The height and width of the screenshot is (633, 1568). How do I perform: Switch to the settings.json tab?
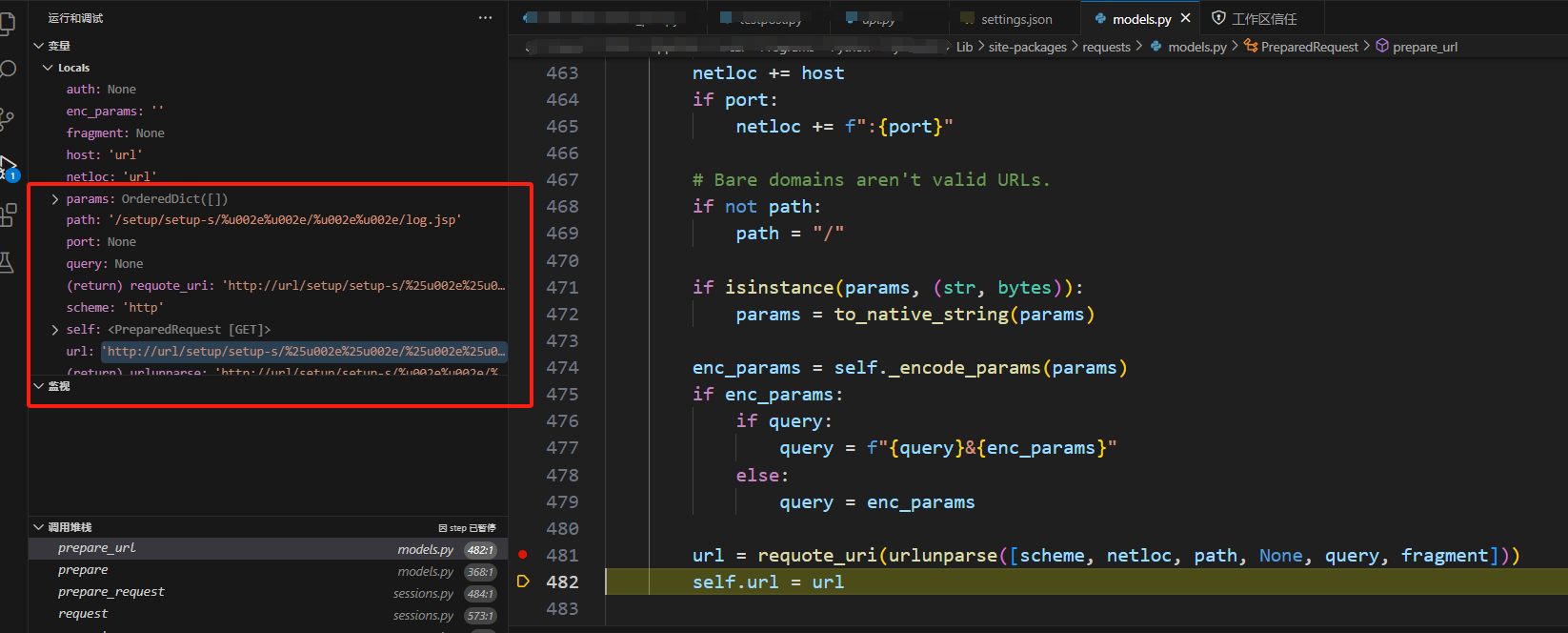click(x=1015, y=19)
